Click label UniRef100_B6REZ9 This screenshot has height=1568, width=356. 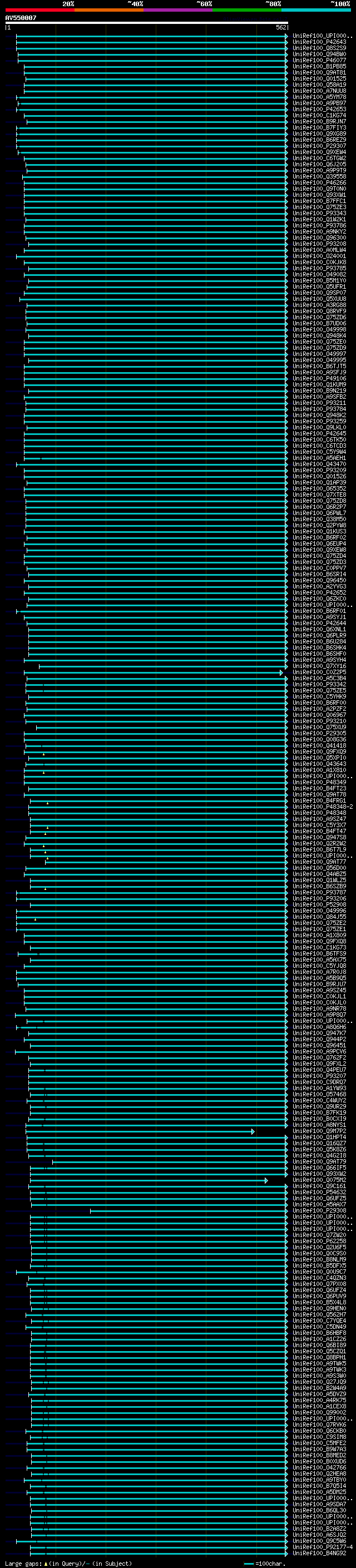(319, 140)
